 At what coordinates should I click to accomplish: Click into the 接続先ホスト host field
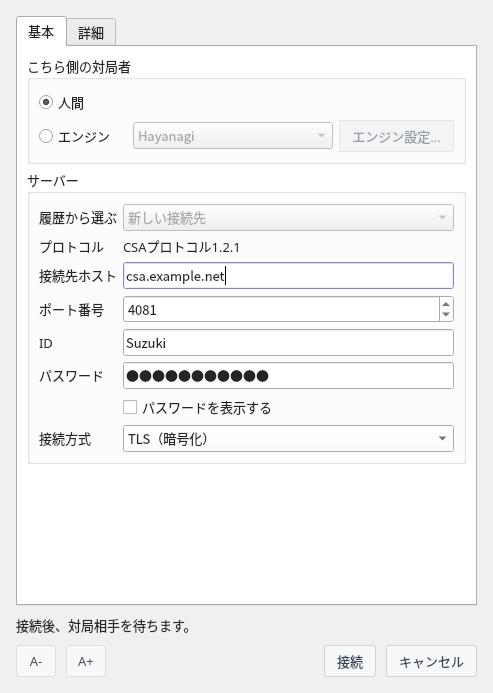pos(288,276)
